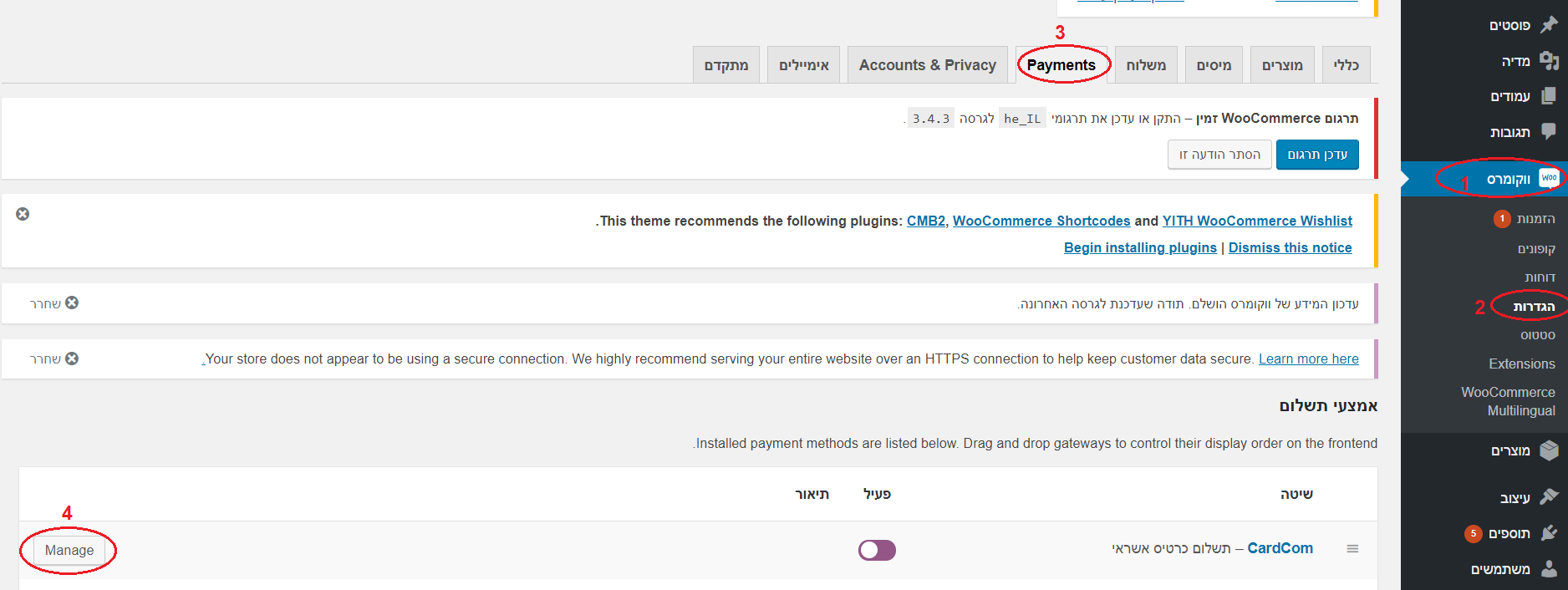Click the Comments speech bubble icon
Image resolution: width=1568 pixels, height=590 pixels.
[x=1549, y=131]
